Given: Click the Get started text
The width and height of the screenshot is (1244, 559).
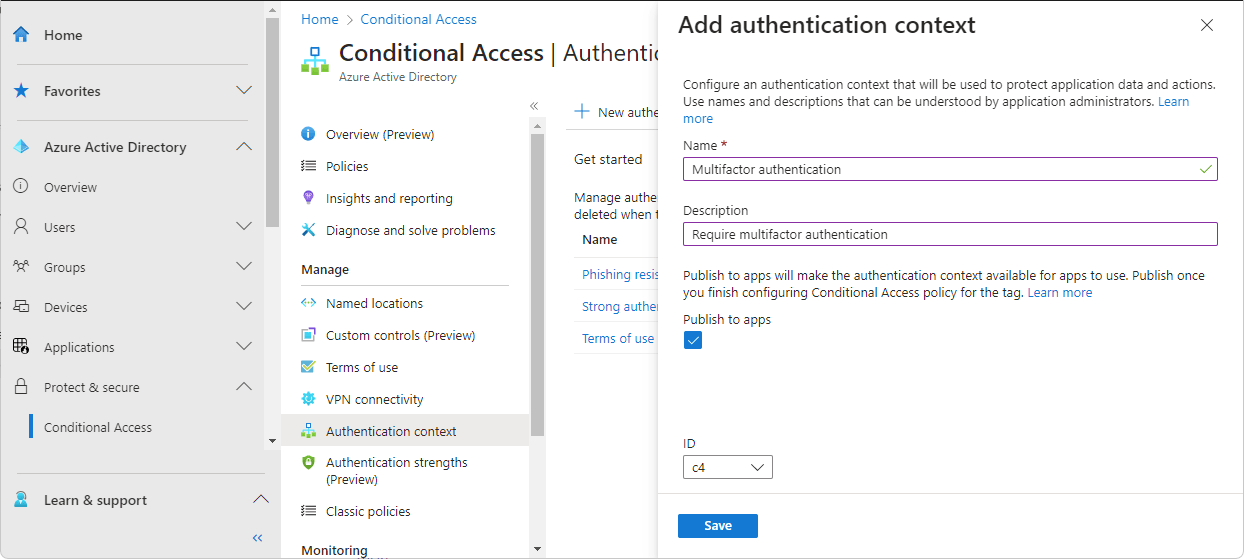Looking at the screenshot, I should click(608, 159).
